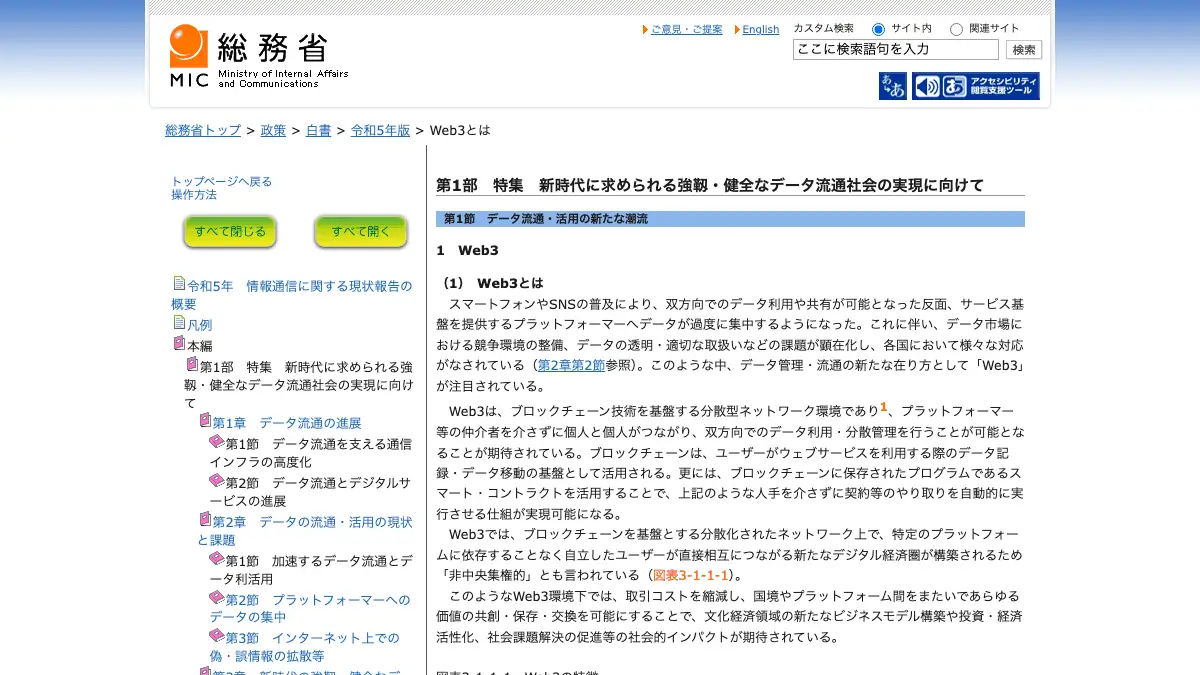The width and height of the screenshot is (1200, 675).
Task: Click the document icon beside 令和5年 情報通信に関する現状報告の概要
Action: click(179, 284)
